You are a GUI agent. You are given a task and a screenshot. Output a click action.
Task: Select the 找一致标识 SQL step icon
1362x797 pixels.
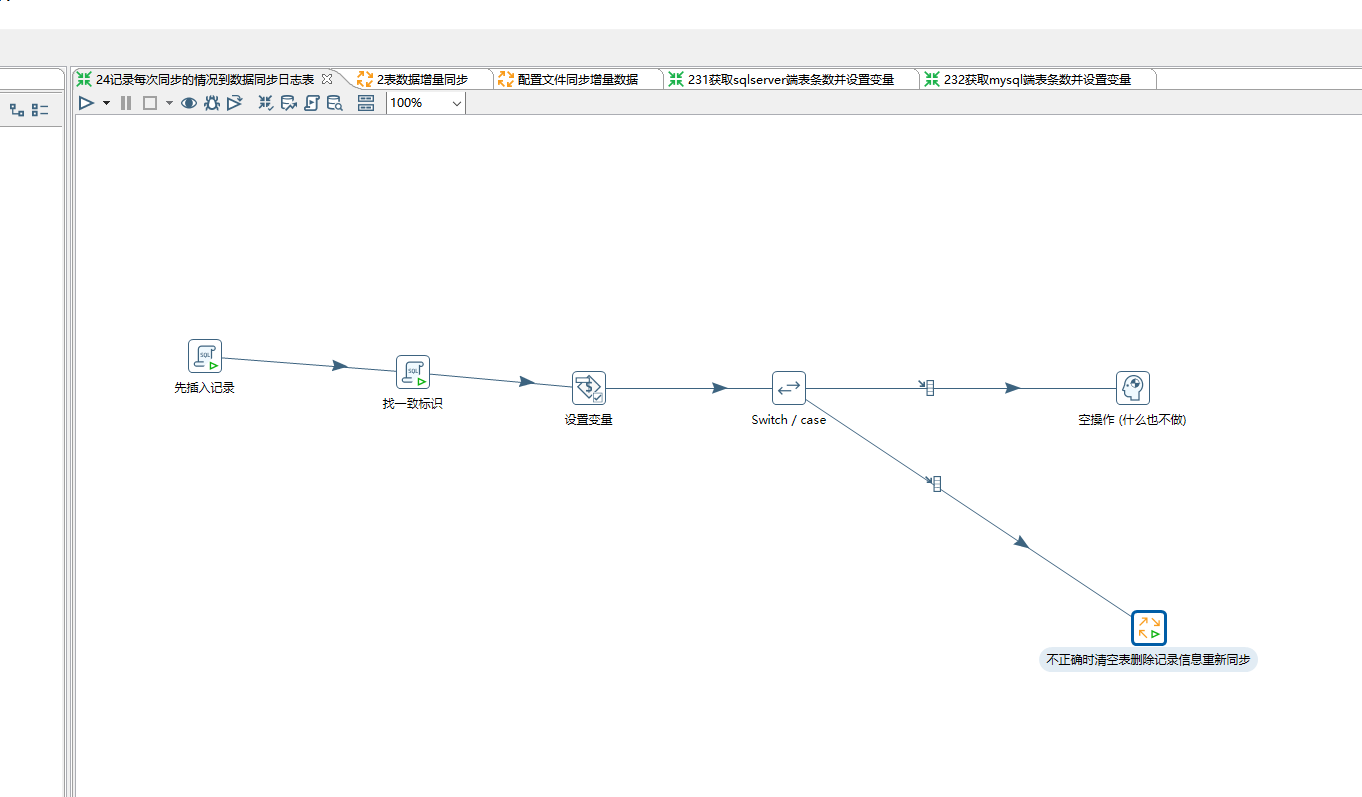click(x=413, y=372)
